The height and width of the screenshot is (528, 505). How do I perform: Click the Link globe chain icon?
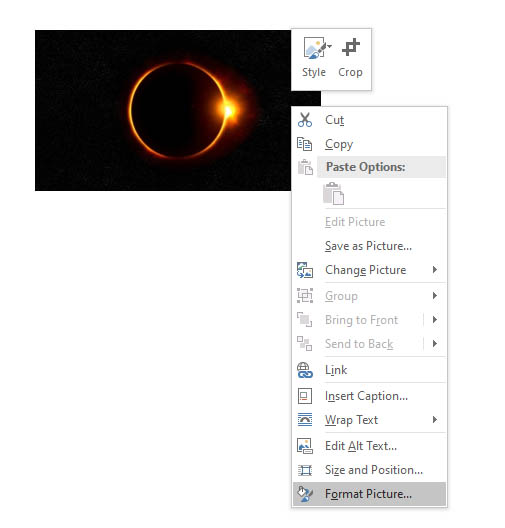[305, 370]
